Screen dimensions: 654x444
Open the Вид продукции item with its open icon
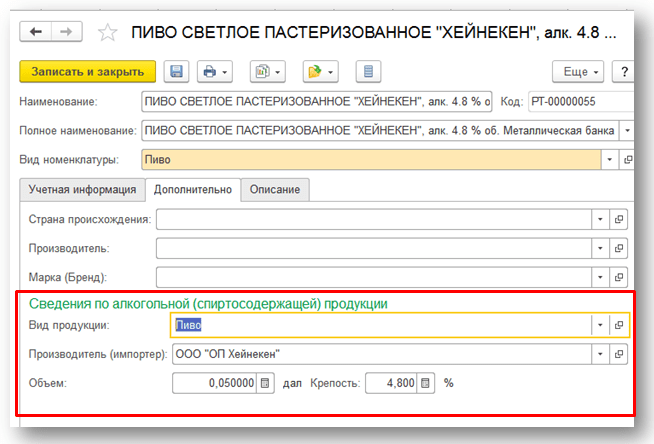pos(619,325)
